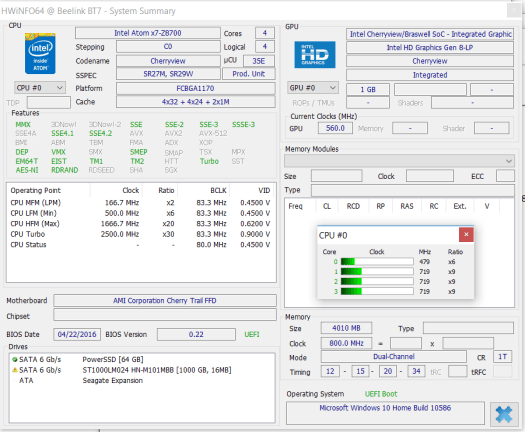This screenshot has width=525, height=432.
Task: Click the green UEFI Boot label
Action: point(381,394)
